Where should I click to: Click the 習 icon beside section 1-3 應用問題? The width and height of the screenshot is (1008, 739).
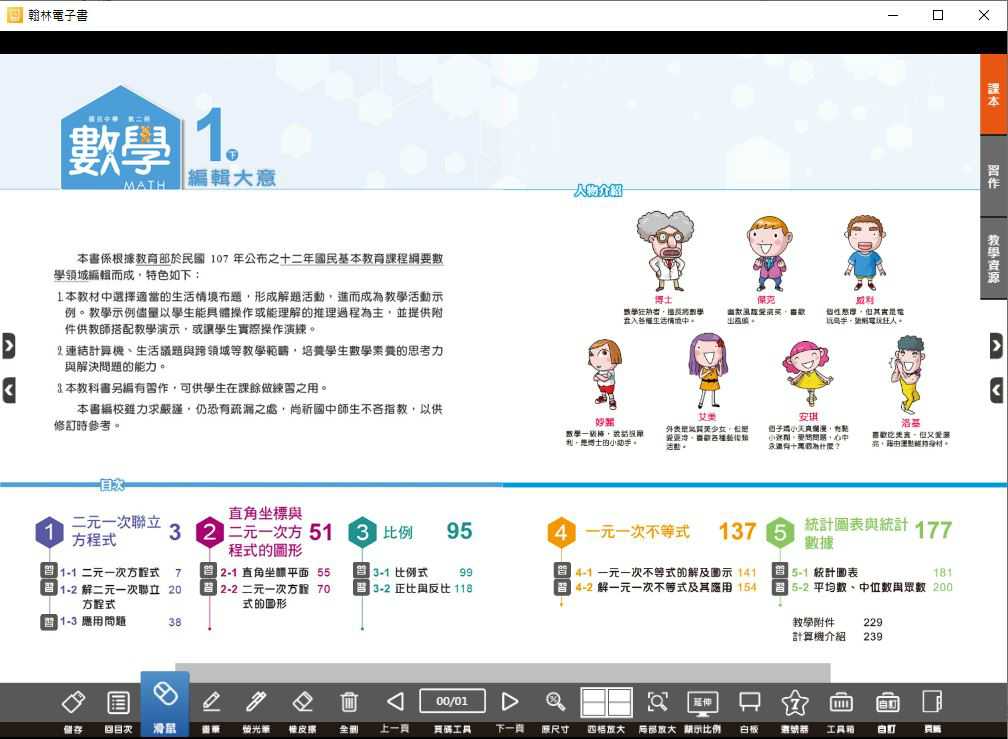pos(49,621)
